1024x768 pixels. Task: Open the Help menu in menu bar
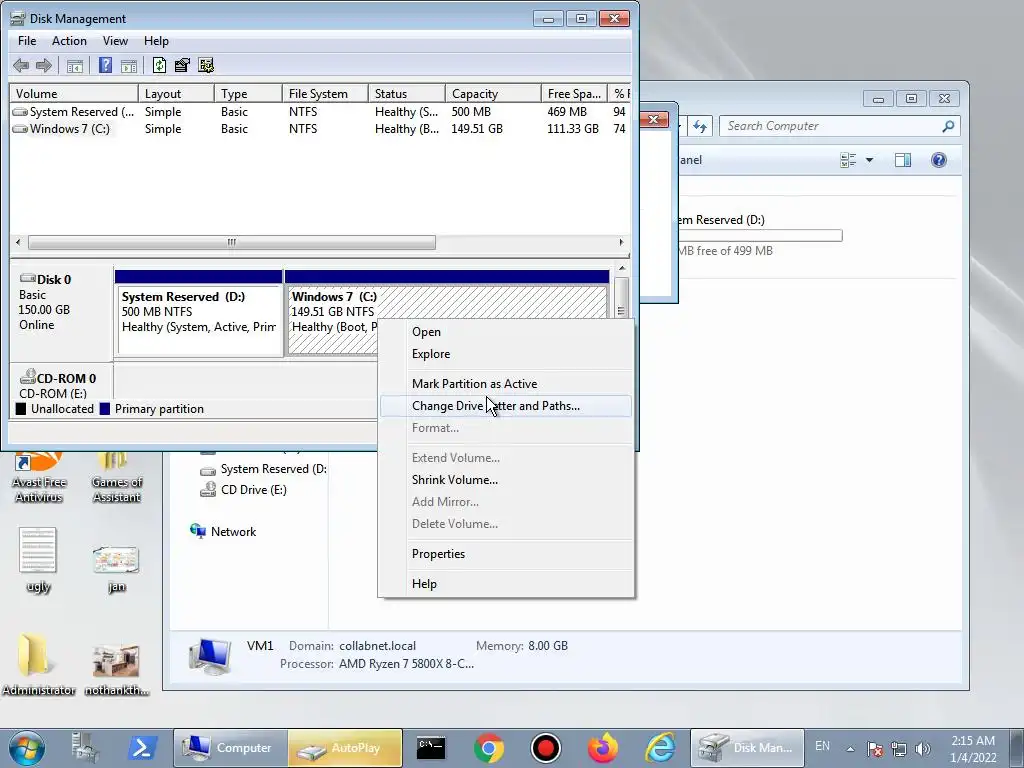click(x=156, y=40)
